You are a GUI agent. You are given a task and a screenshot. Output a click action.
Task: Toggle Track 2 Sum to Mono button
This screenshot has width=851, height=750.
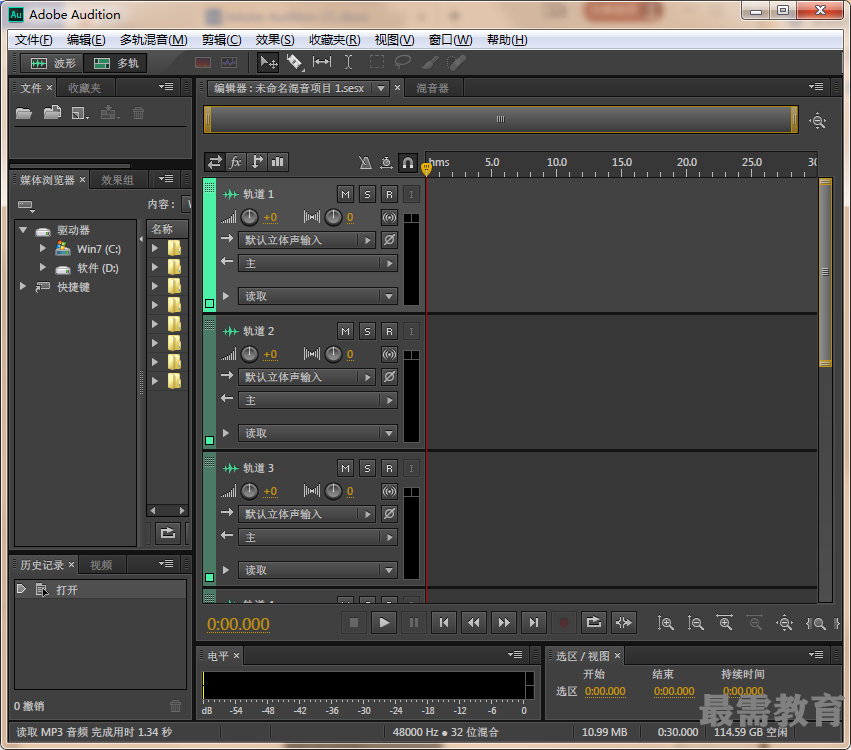389,354
